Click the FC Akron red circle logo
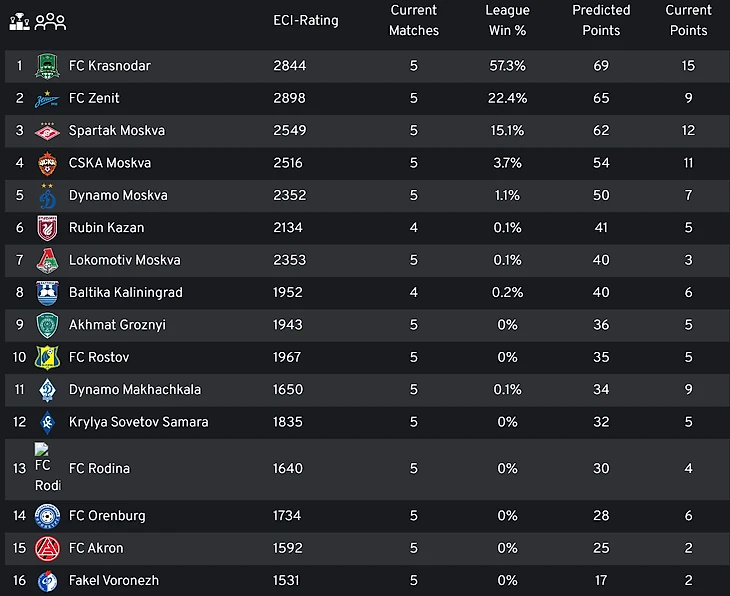The height and width of the screenshot is (596, 730). click(x=47, y=549)
